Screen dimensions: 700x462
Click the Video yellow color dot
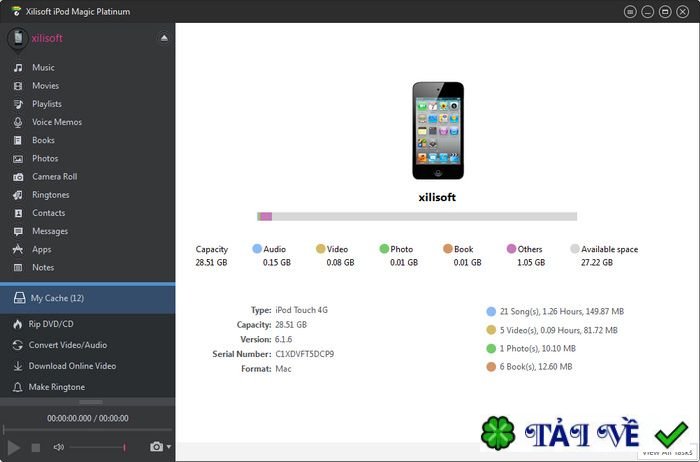click(321, 249)
